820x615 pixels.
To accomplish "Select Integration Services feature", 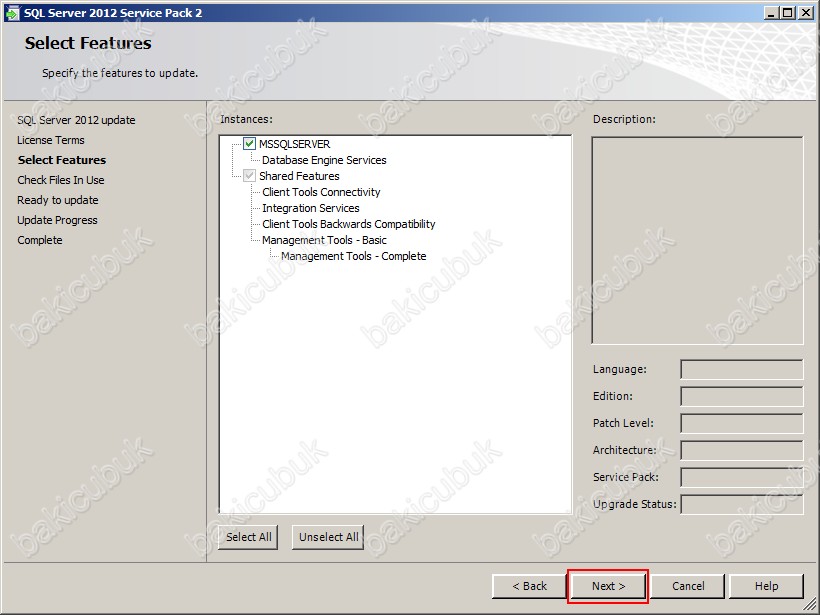I will [x=311, y=208].
